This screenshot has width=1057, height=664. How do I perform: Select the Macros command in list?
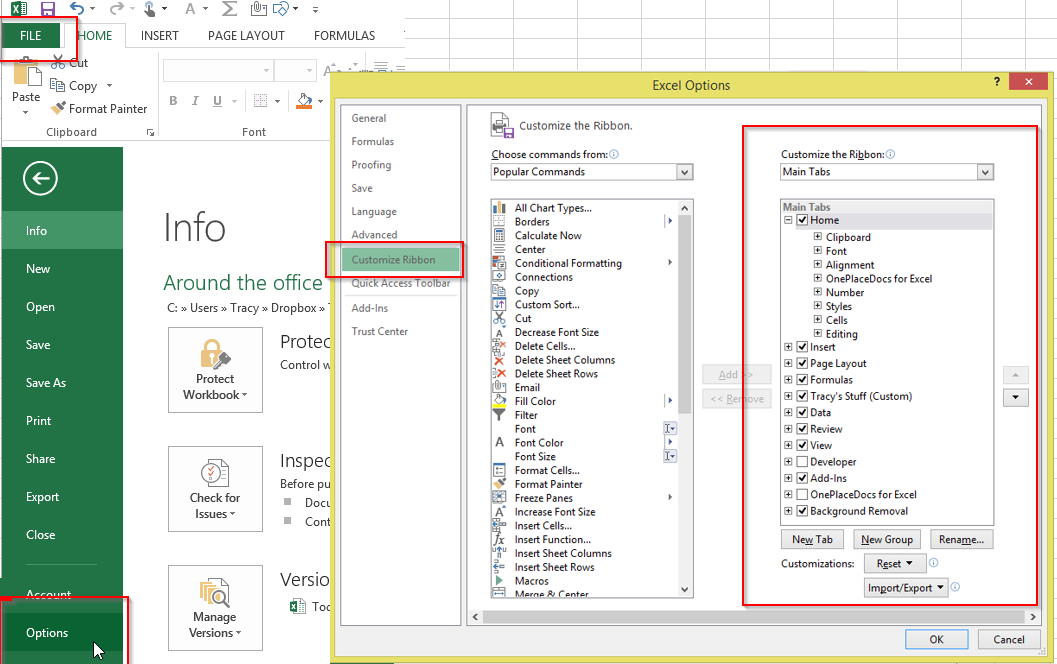point(531,581)
